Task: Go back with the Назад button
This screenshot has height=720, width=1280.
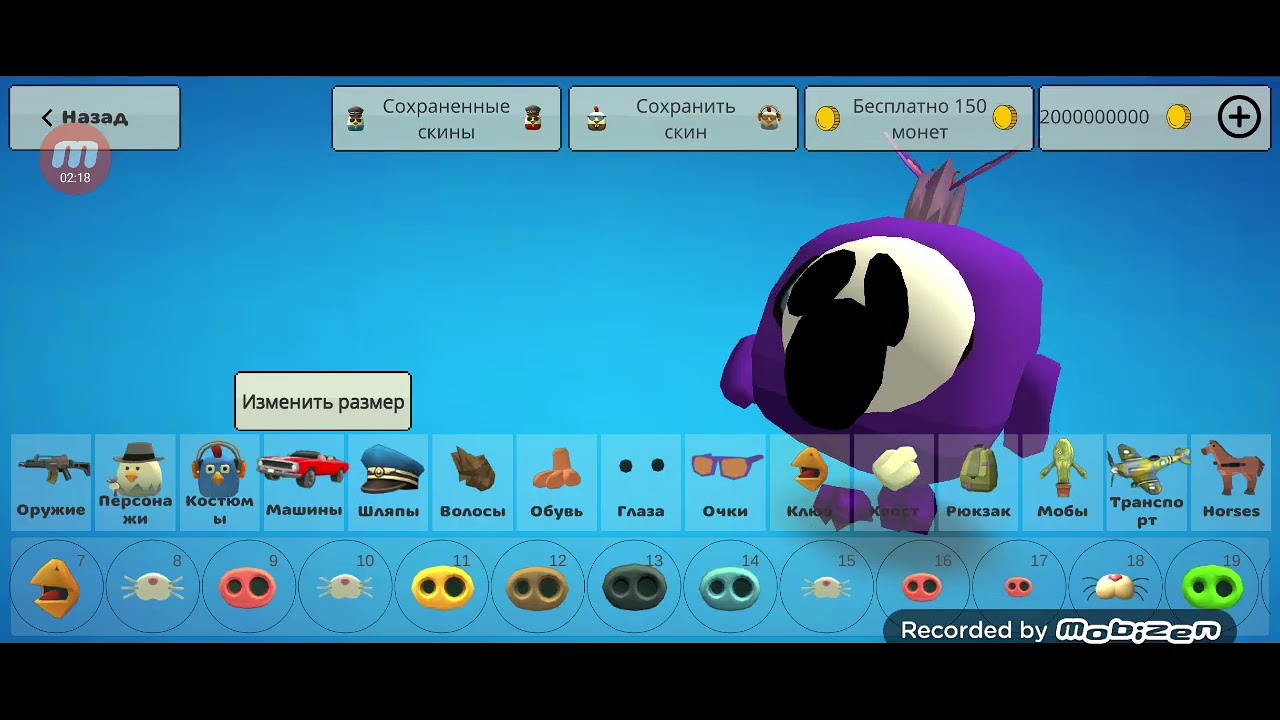Action: tap(95, 118)
